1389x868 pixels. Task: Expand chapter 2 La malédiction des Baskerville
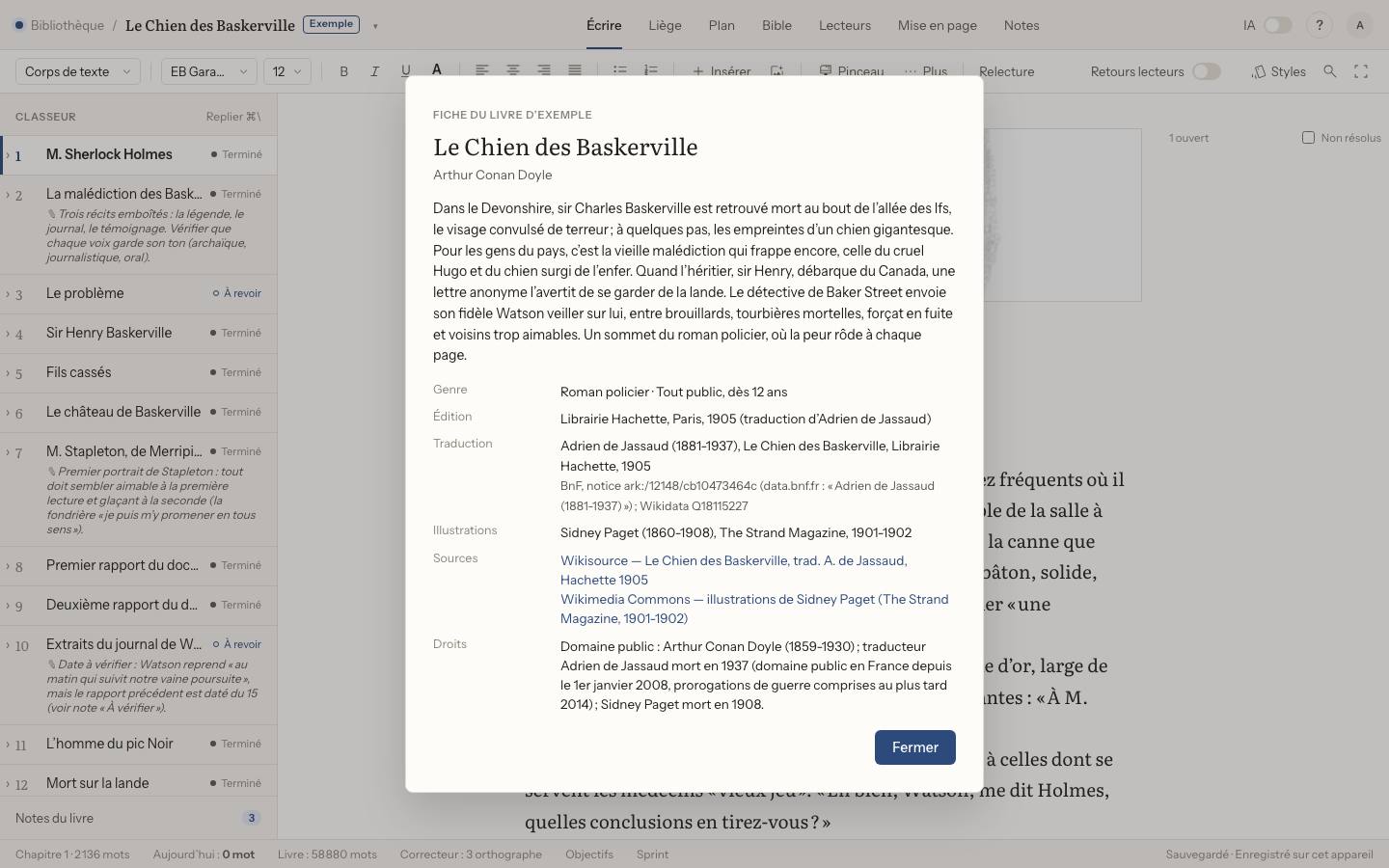tap(8, 194)
